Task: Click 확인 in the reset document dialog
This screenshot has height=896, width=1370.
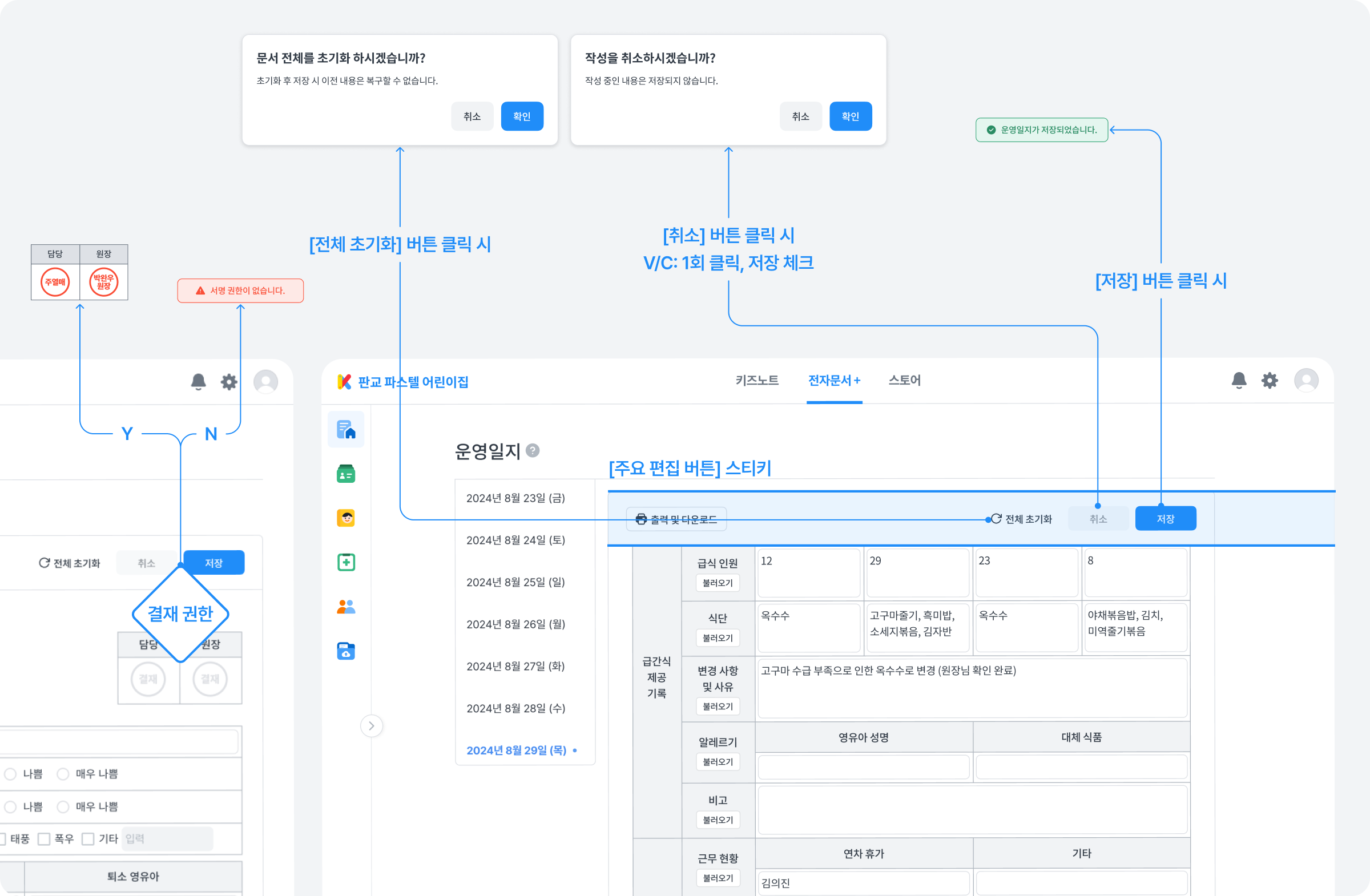Action: point(522,116)
